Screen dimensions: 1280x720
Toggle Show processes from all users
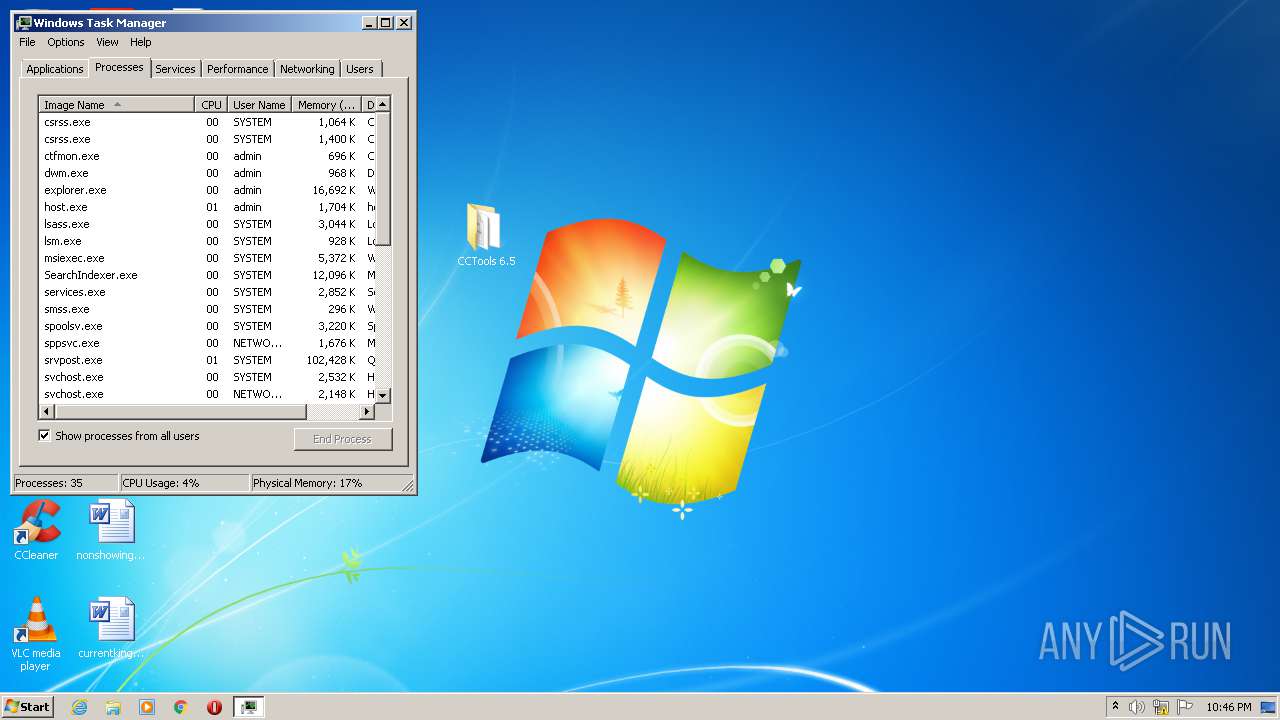(x=44, y=436)
